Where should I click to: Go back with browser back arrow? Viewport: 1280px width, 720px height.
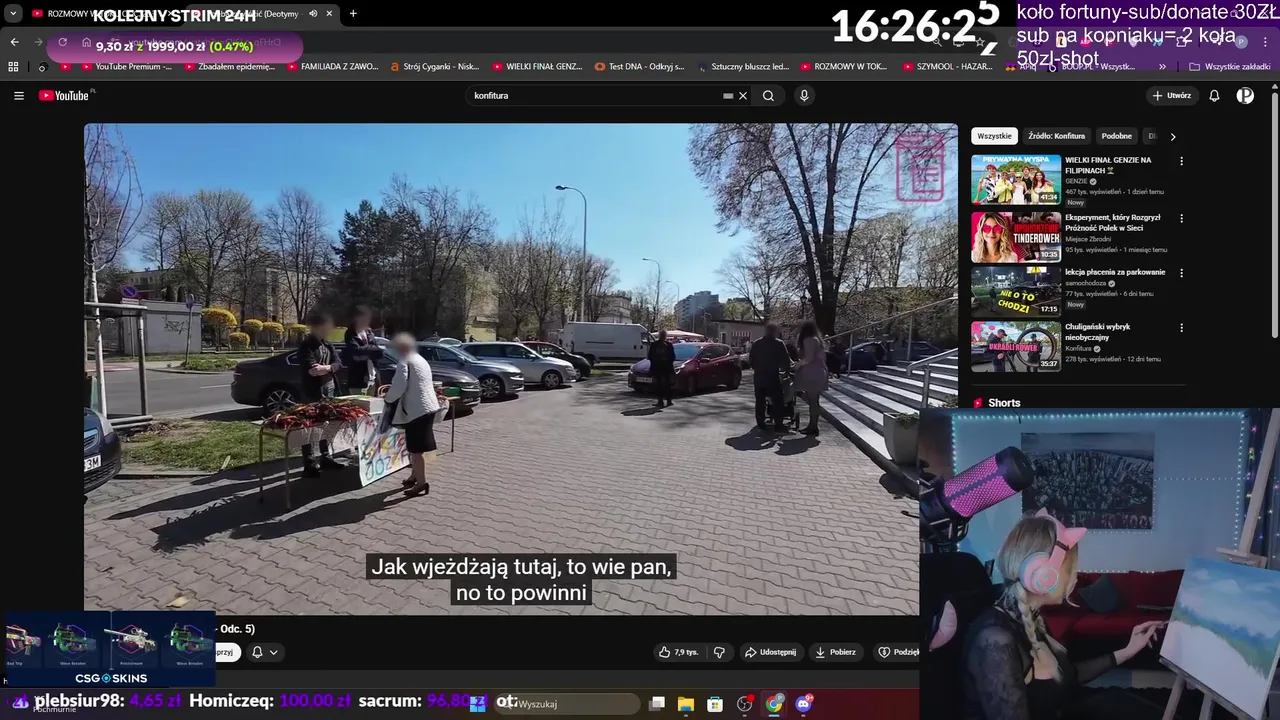point(14,42)
